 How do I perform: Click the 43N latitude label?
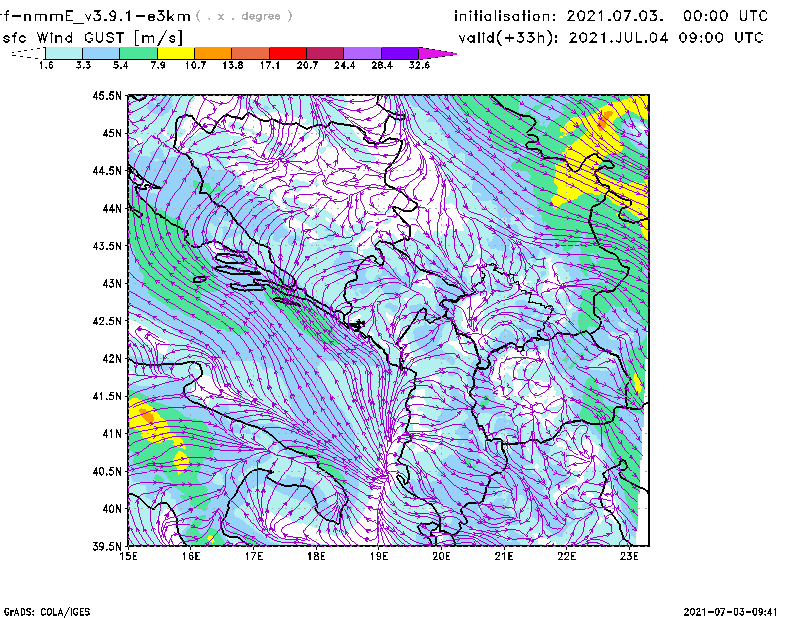[x=112, y=283]
